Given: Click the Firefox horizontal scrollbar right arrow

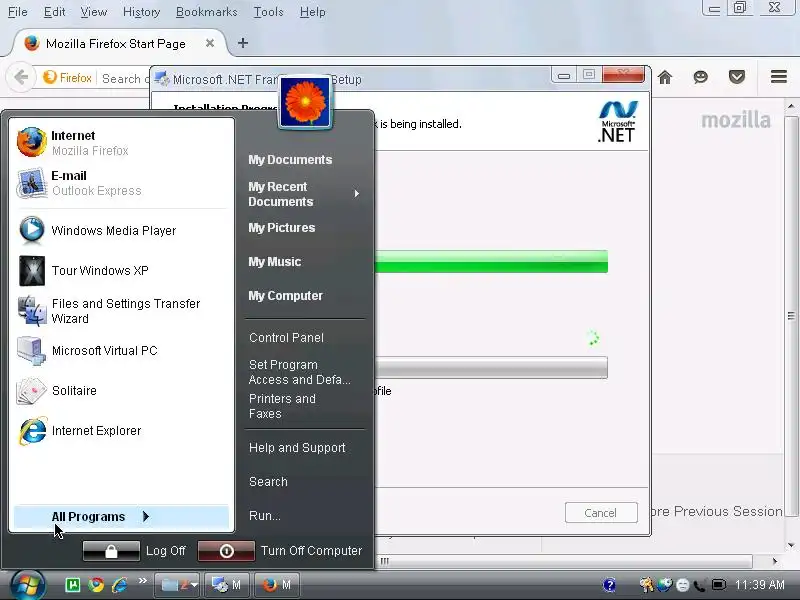Looking at the screenshot, I should [775, 561].
